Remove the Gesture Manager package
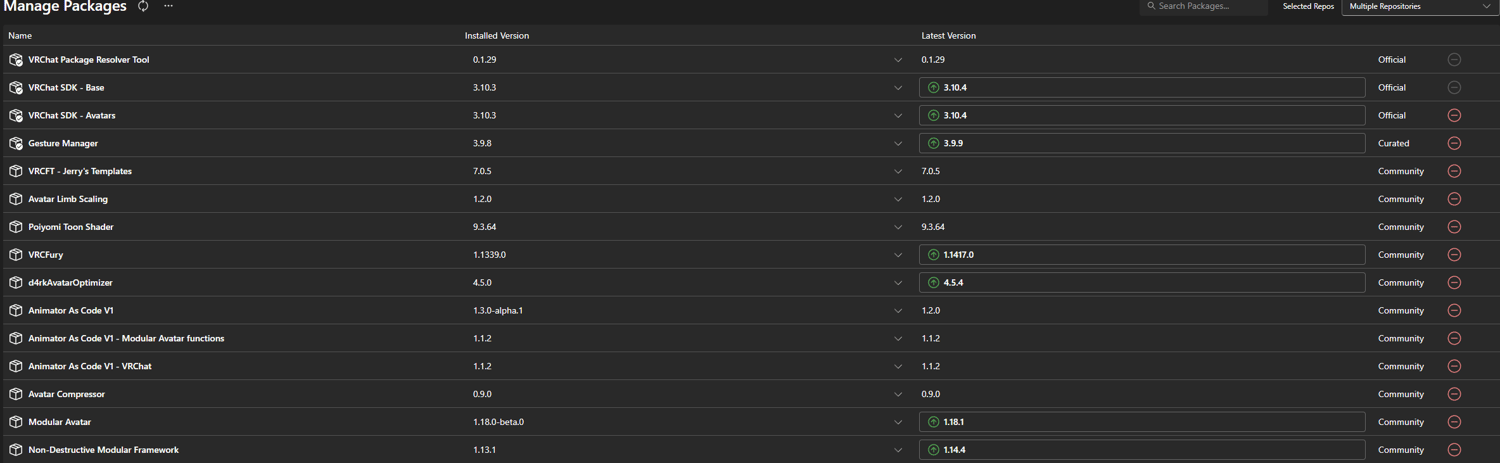Image resolution: width=1500 pixels, height=463 pixels. click(1454, 143)
